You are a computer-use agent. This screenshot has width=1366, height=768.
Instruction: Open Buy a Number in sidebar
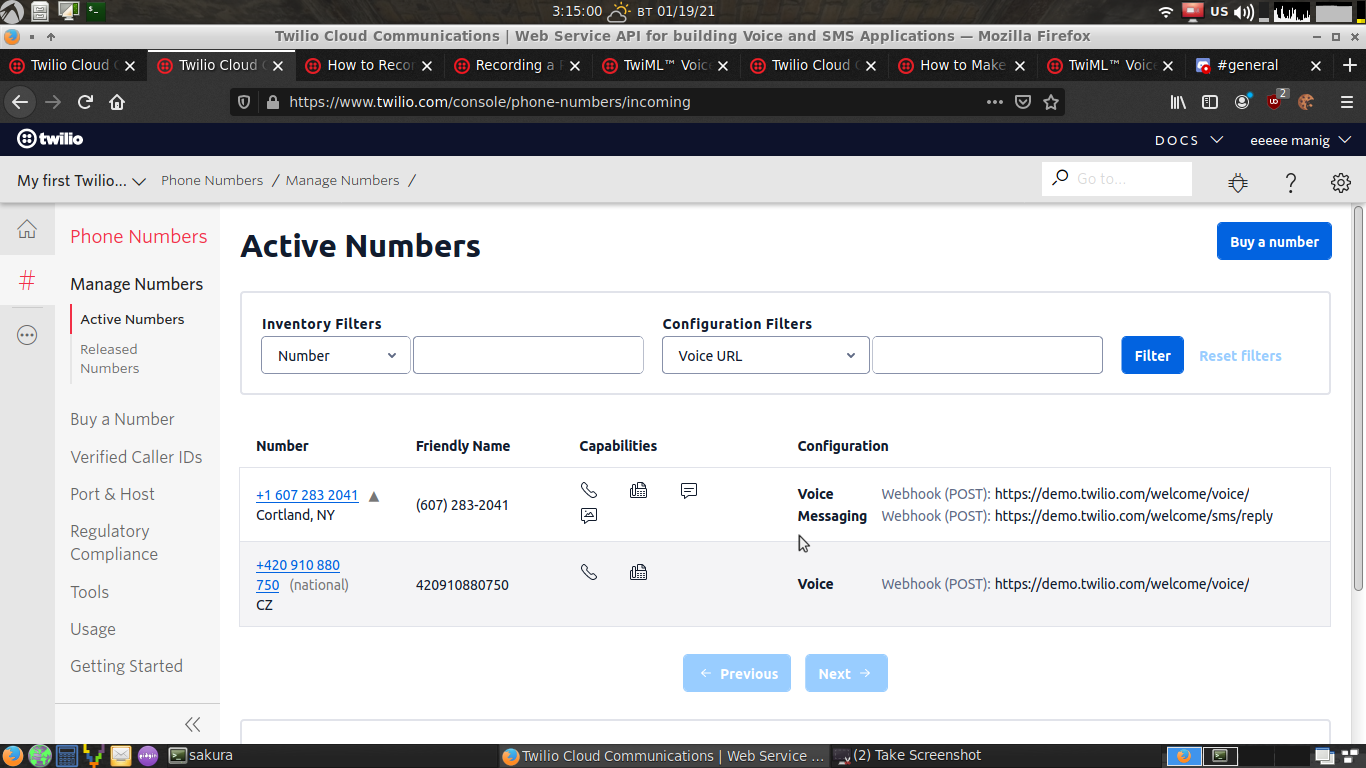122,419
